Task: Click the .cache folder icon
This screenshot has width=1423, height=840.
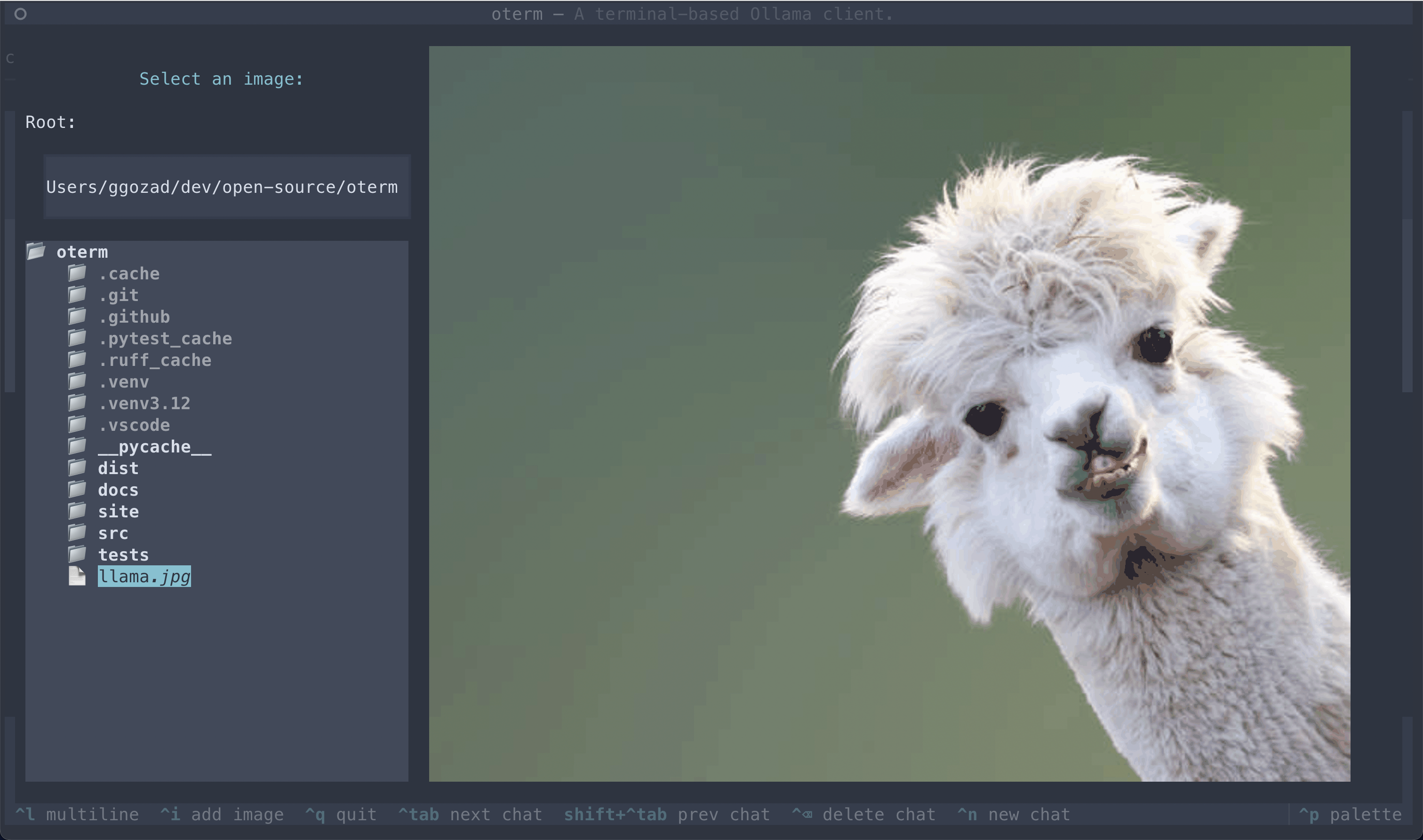Action: (x=77, y=273)
